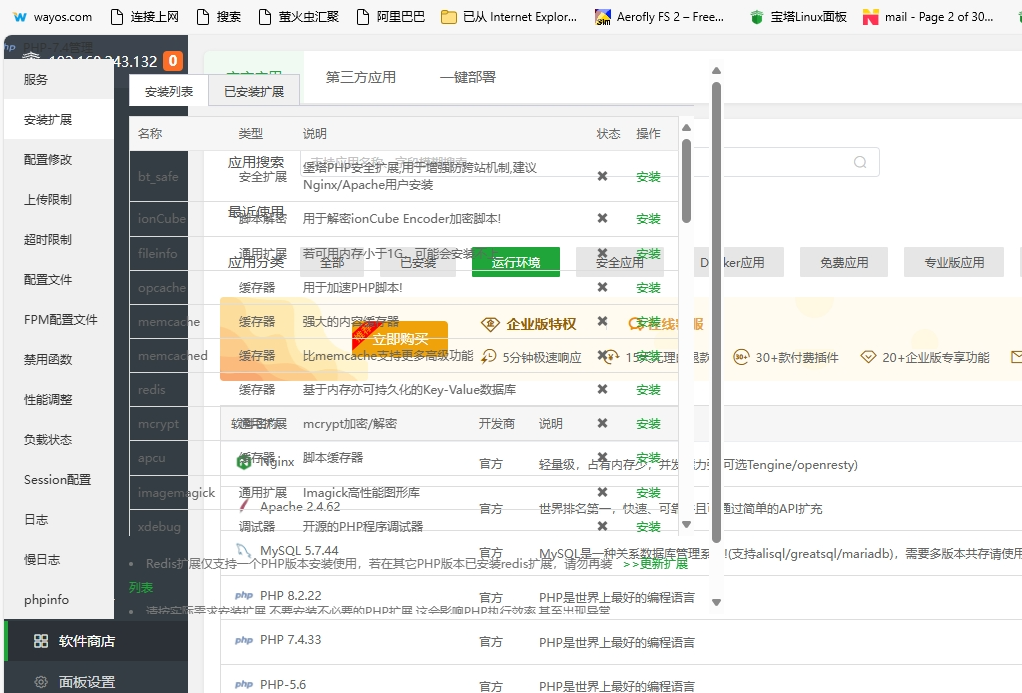Click the PHP 7.4.33 software name
Screen dimensions: 1022x693
coord(291,640)
